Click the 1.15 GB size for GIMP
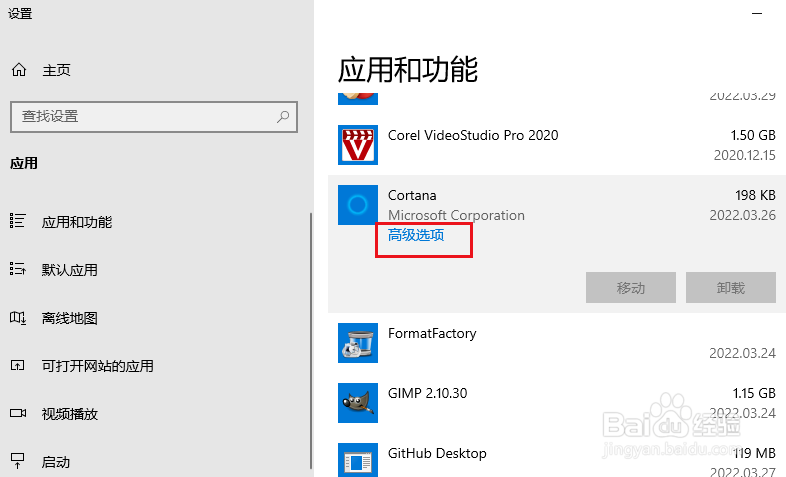Viewport: 786px width, 477px height. 754,393
